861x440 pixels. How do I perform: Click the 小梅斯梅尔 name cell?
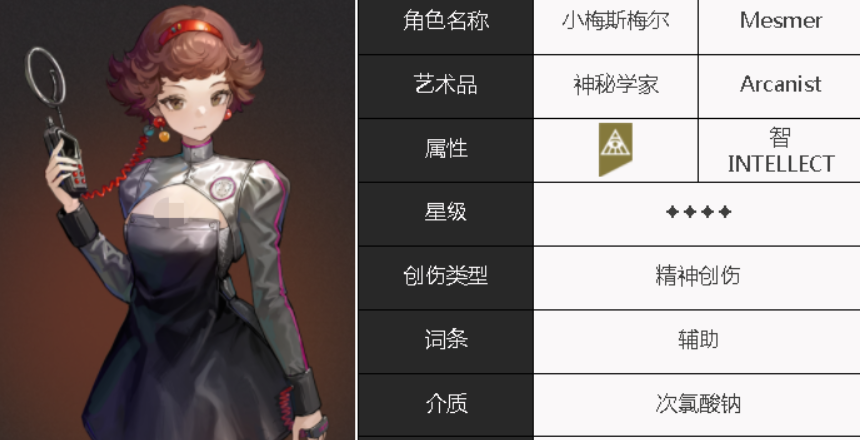(616, 26)
